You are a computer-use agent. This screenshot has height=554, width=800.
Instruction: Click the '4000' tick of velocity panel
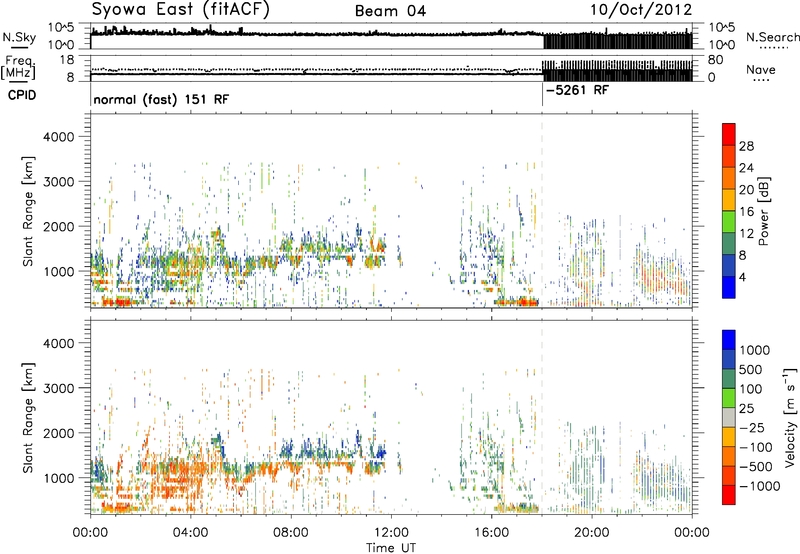pyautogui.click(x=58, y=343)
